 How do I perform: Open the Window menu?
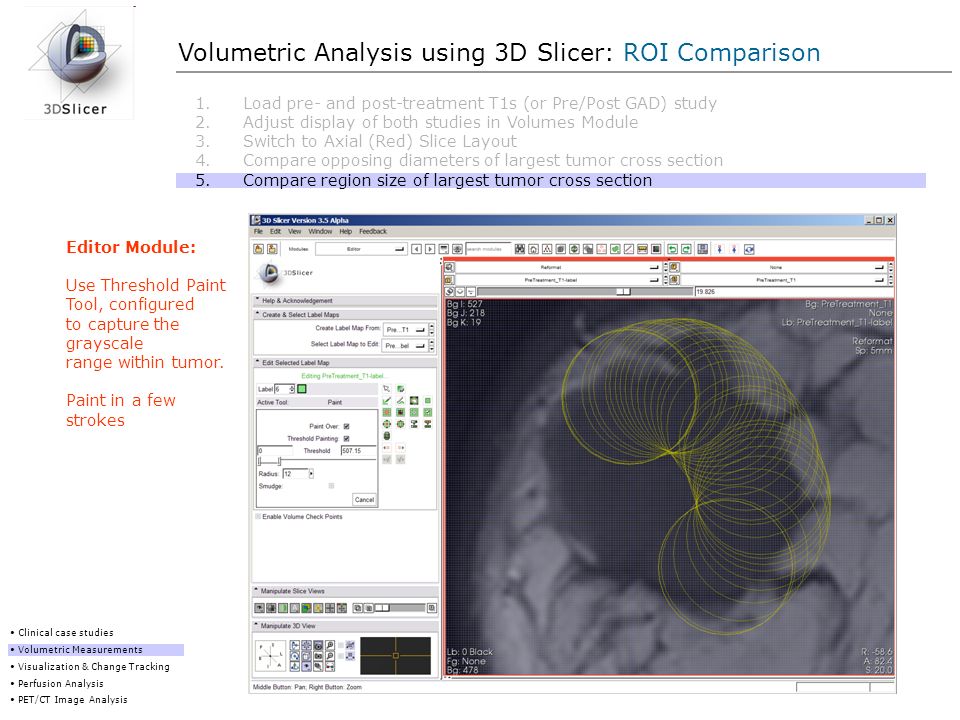point(320,231)
